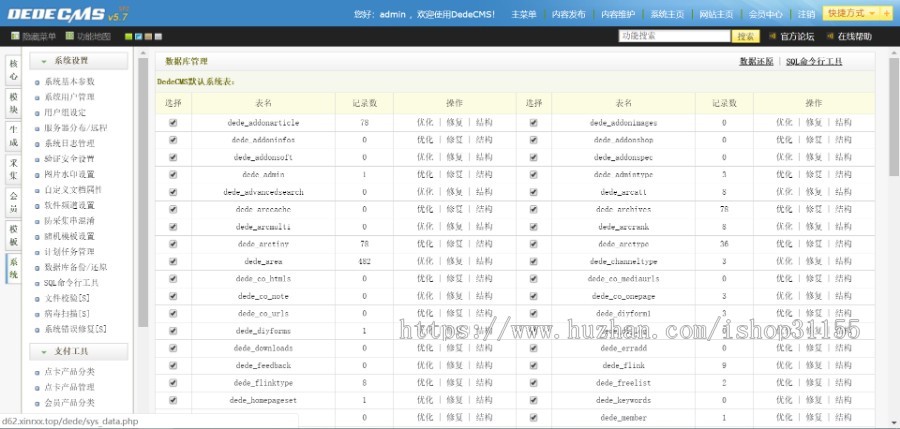
Task: Click the dede_keywords table name
Action: coord(623,400)
